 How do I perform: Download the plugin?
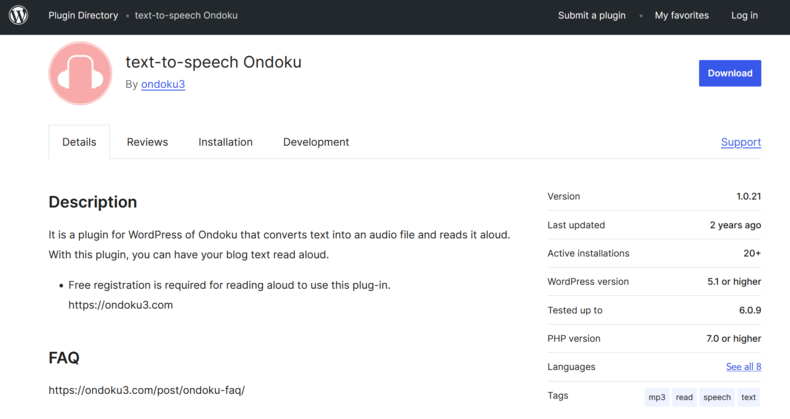[x=730, y=73]
